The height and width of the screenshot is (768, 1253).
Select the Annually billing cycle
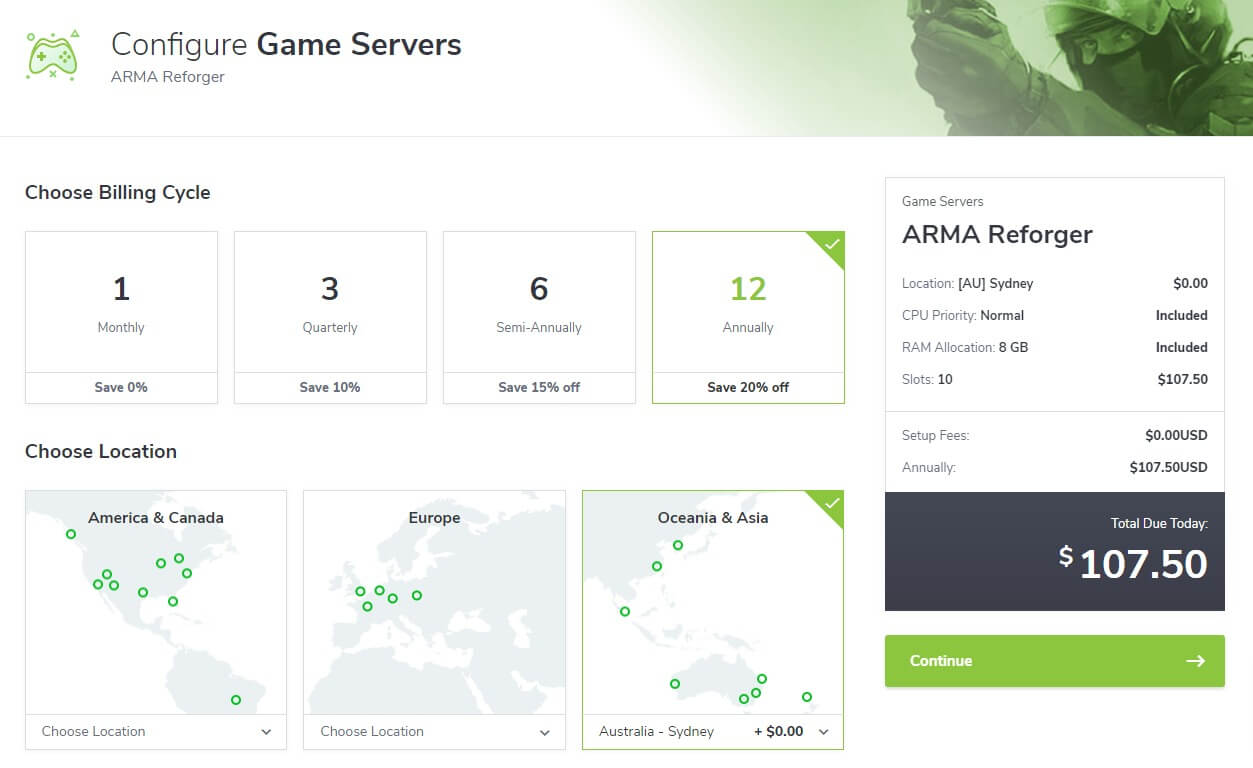pos(748,318)
